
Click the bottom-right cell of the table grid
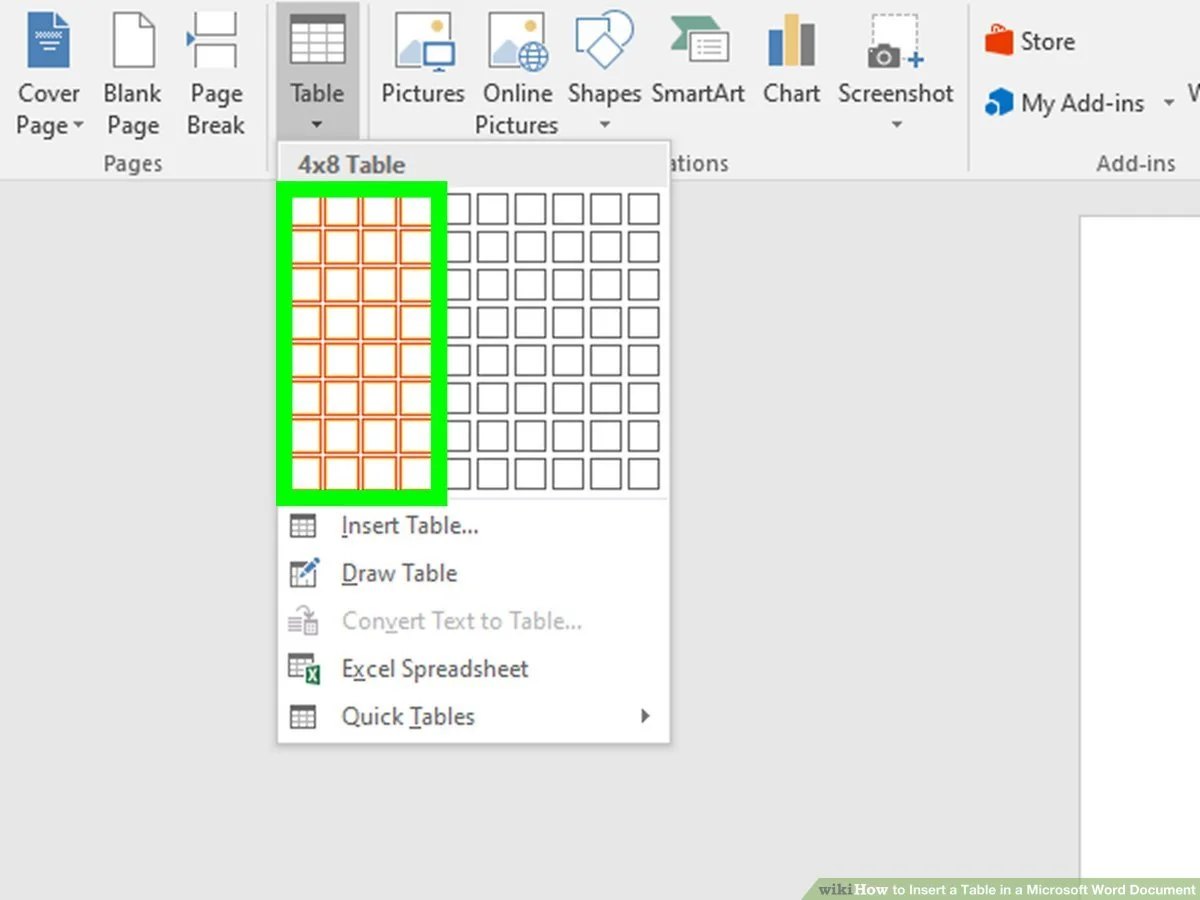(x=644, y=474)
